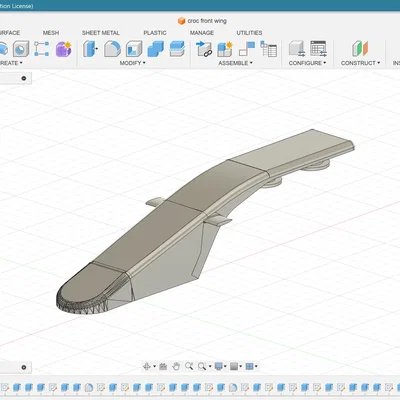Click the purple Create Form icon
This screenshot has height=400, width=400.
[x=64, y=49]
